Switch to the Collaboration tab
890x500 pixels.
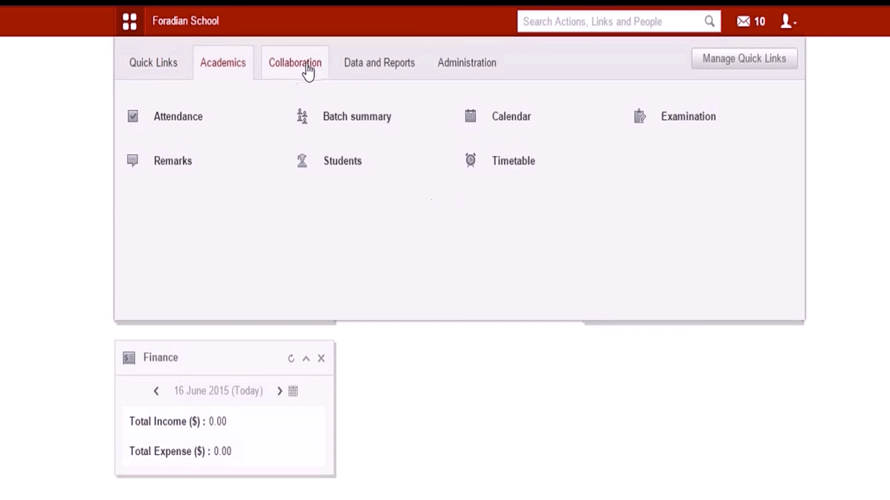[x=294, y=62]
